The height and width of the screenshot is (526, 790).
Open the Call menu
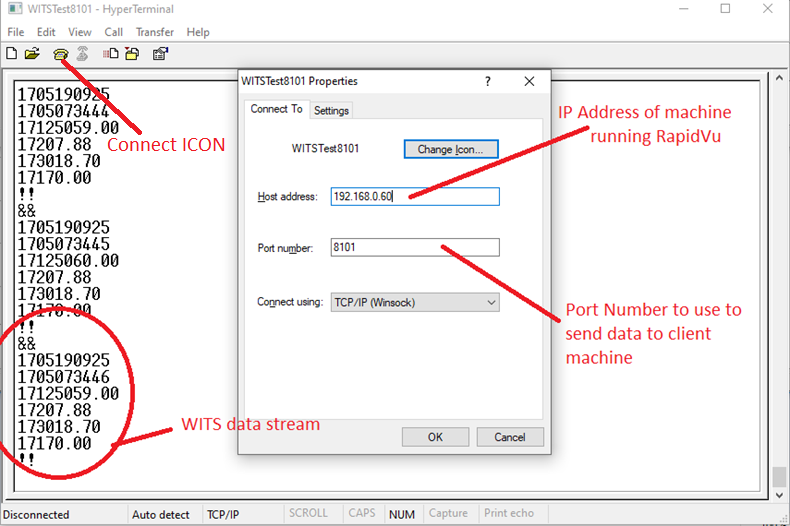coord(113,32)
